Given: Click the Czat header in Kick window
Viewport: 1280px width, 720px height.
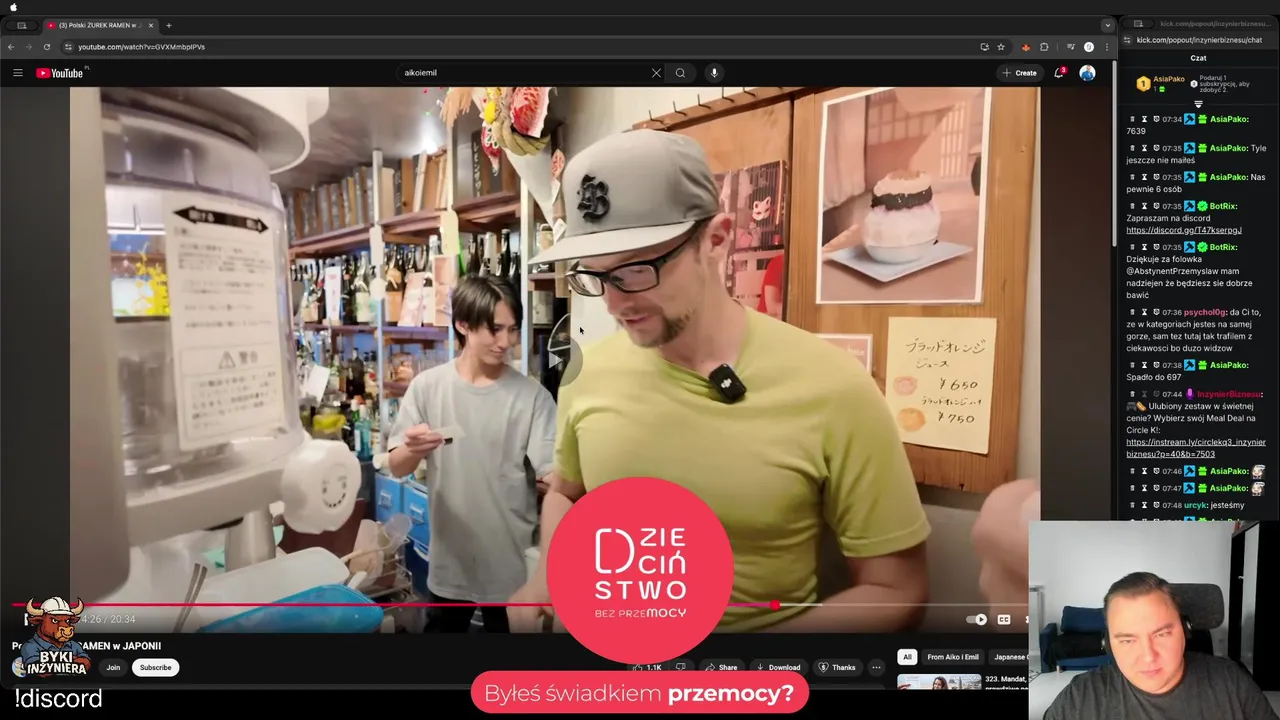Looking at the screenshot, I should point(1198,58).
